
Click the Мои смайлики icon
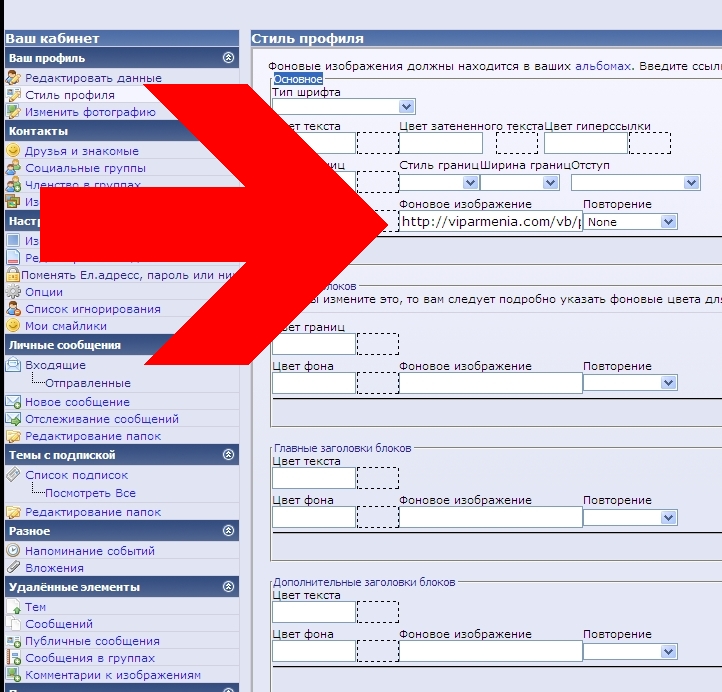(x=13, y=326)
